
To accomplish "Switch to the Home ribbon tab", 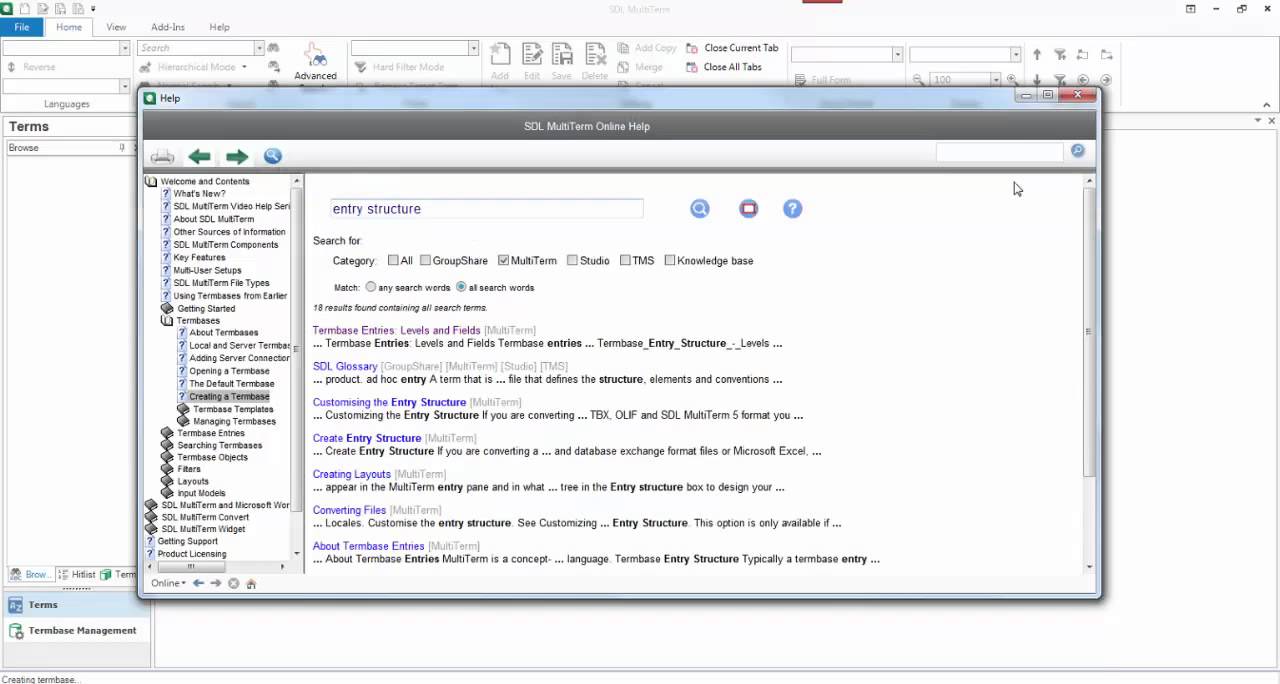I will click(x=69, y=27).
